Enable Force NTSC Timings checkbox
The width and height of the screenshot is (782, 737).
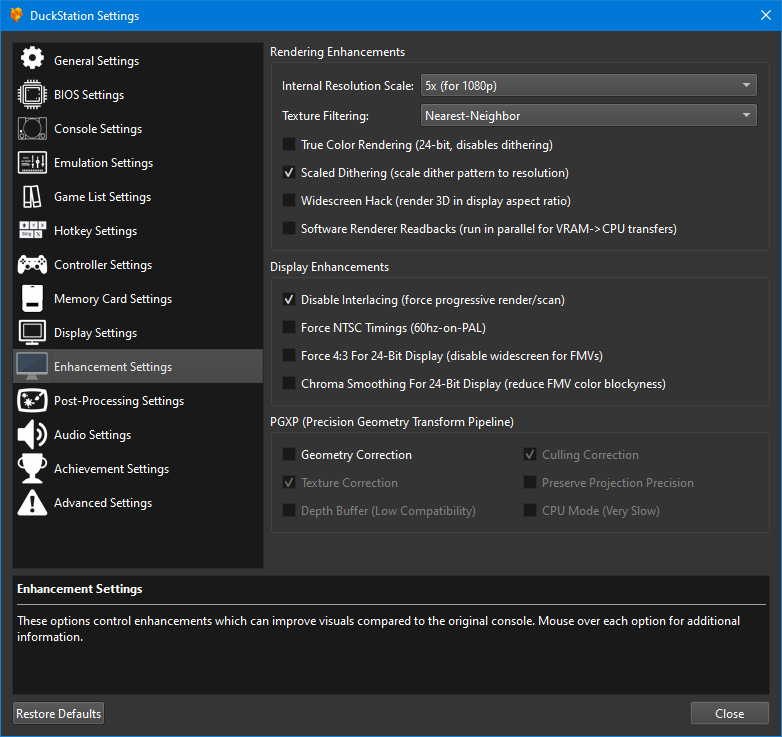tap(289, 328)
